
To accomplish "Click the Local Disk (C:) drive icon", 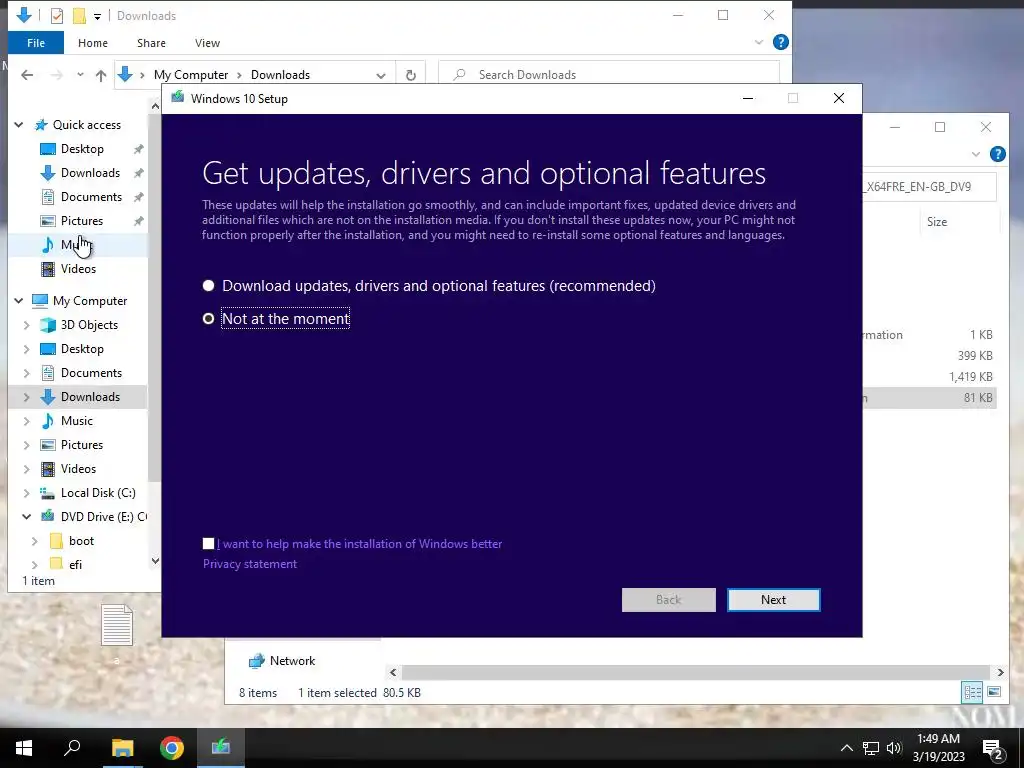I will point(47,493).
